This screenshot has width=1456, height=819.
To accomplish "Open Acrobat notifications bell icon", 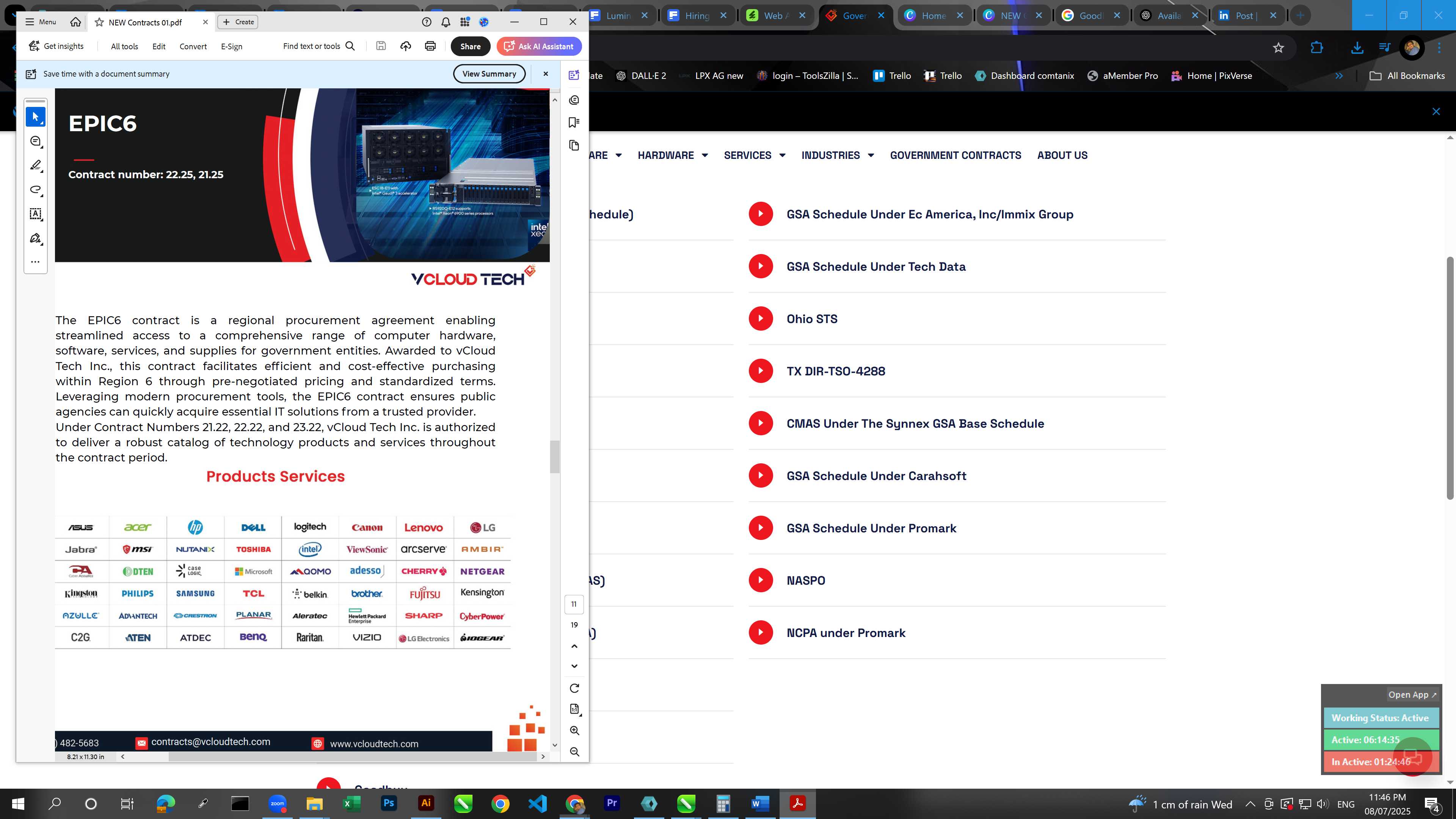I will 446,22.
